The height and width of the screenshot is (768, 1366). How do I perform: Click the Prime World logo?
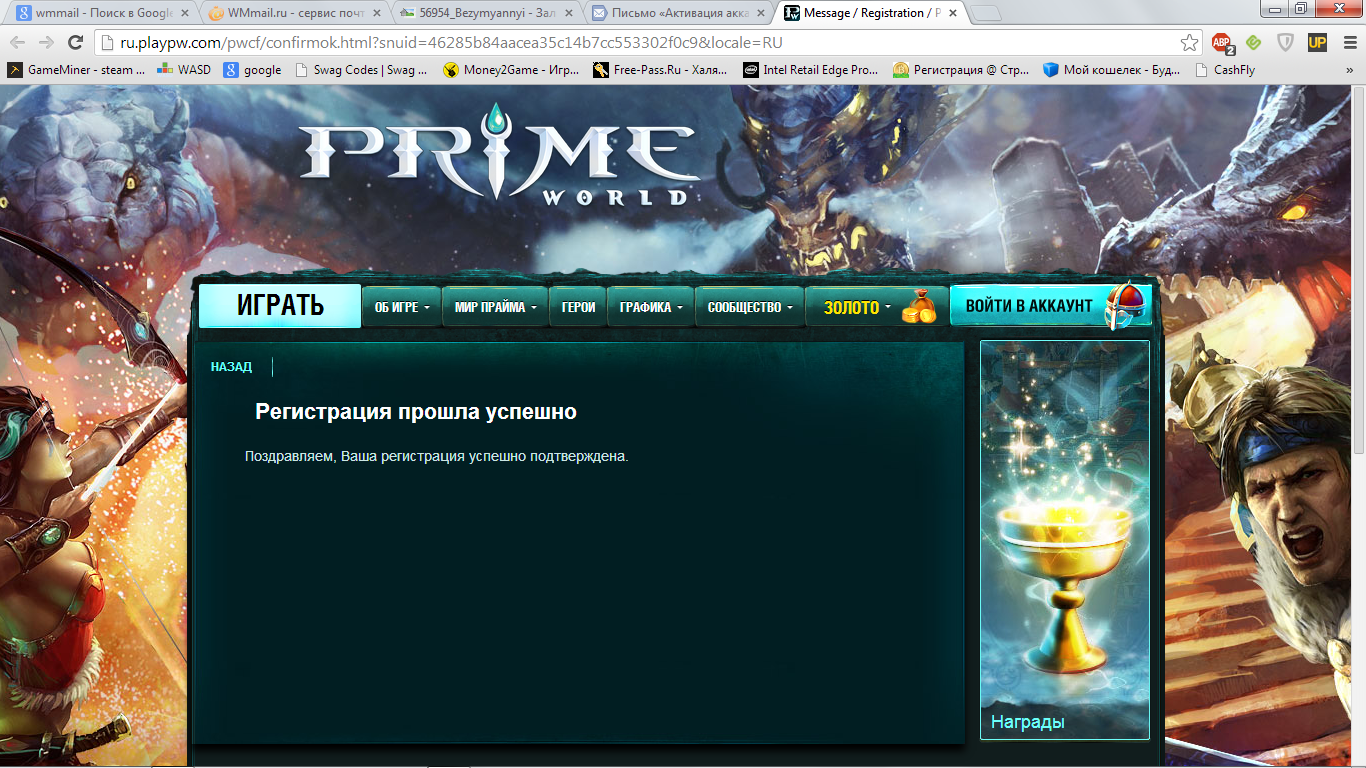[x=498, y=155]
